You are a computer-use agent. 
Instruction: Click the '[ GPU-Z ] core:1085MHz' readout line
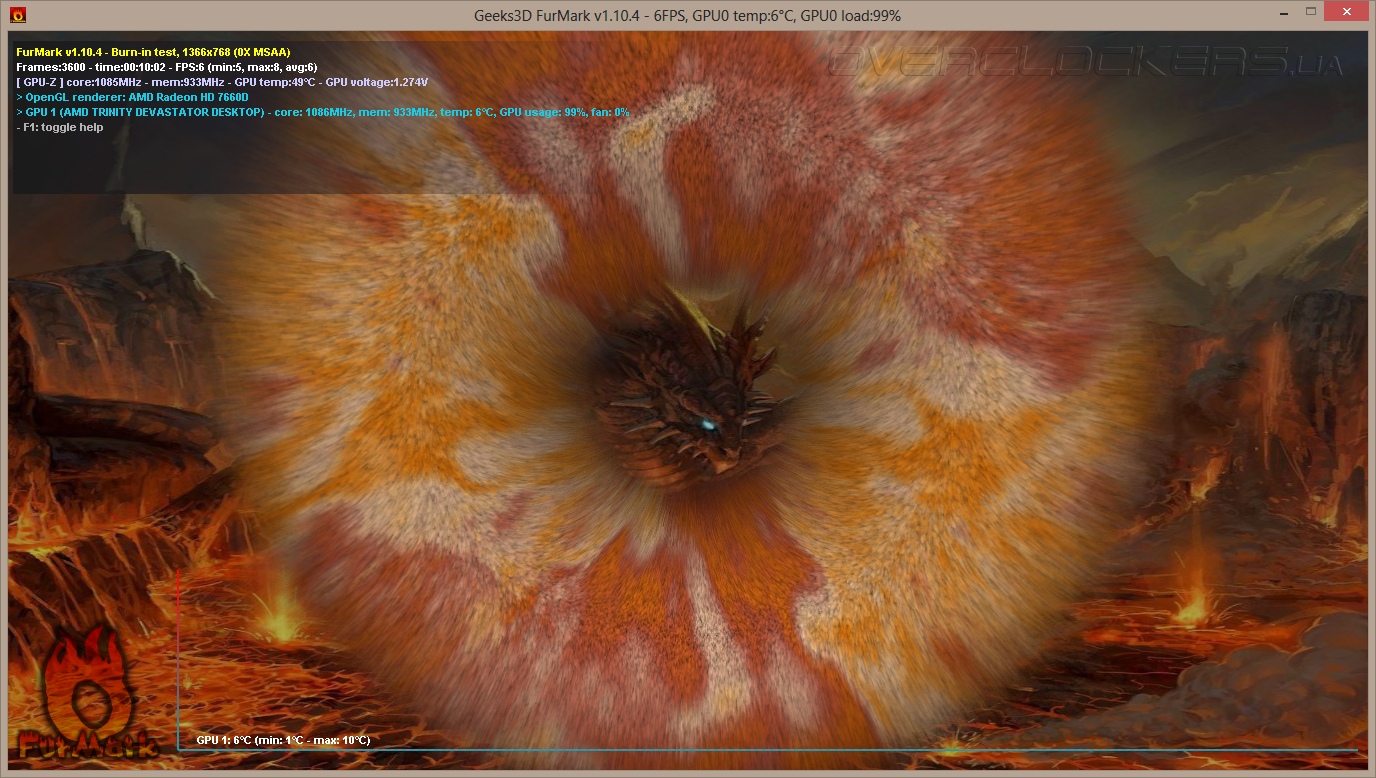pos(222,82)
